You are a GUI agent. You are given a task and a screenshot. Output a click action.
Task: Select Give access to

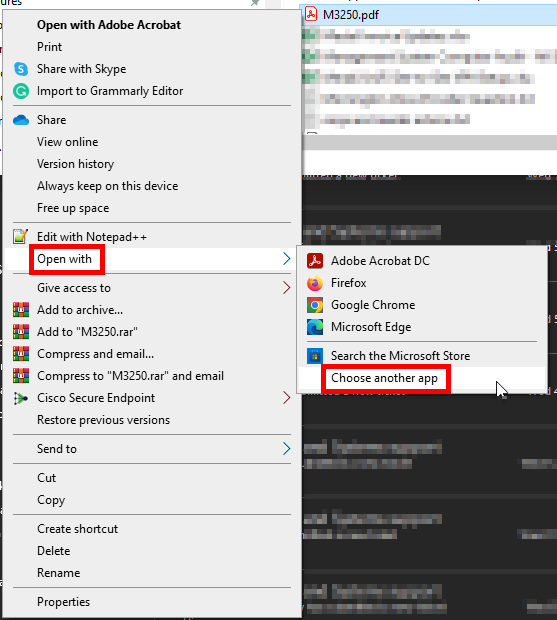click(x=153, y=288)
